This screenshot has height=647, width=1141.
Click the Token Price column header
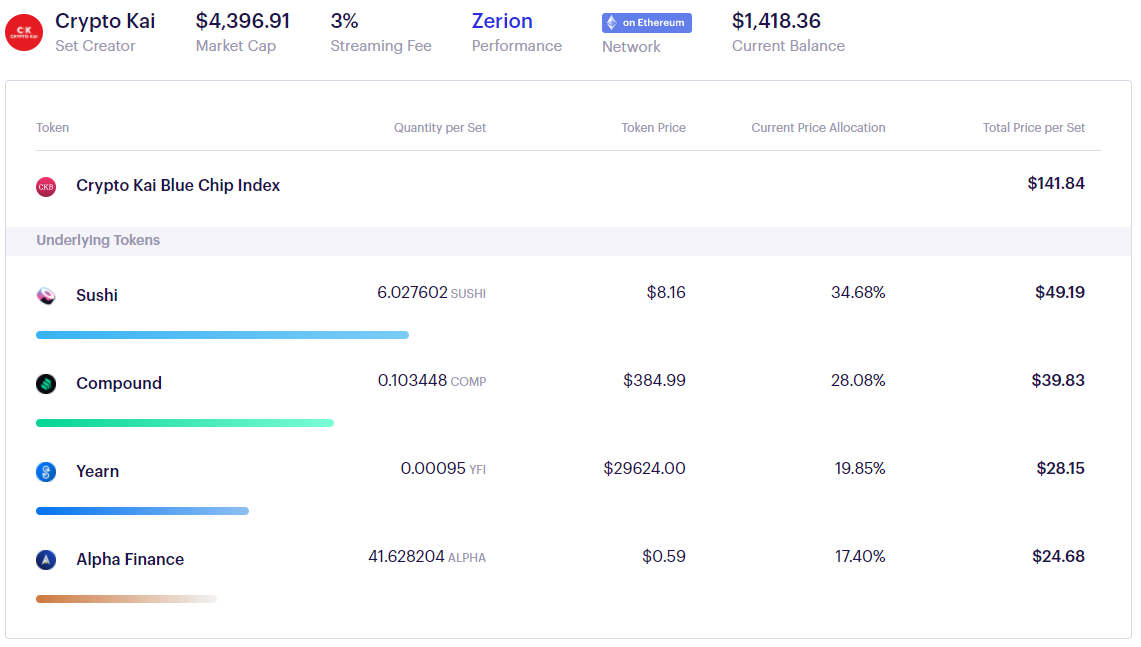[653, 127]
